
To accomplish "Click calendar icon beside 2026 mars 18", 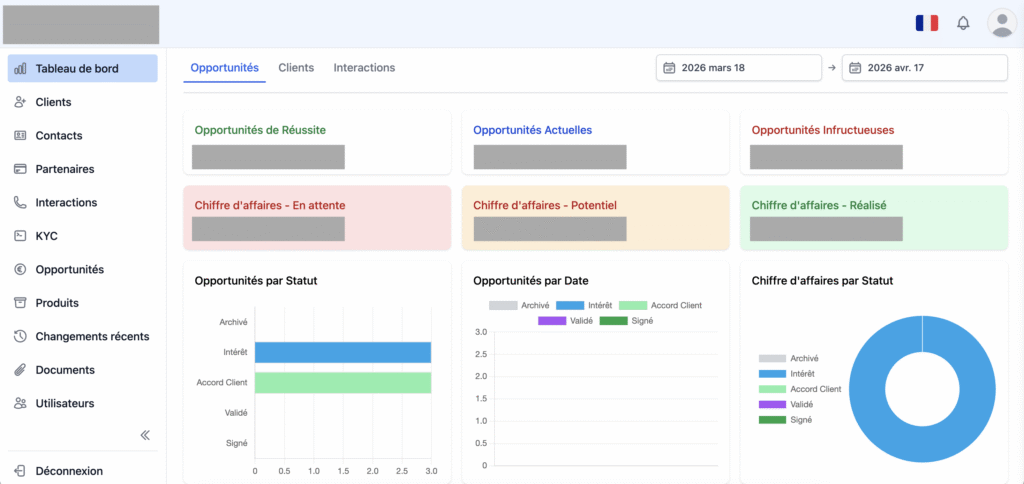I will point(669,68).
